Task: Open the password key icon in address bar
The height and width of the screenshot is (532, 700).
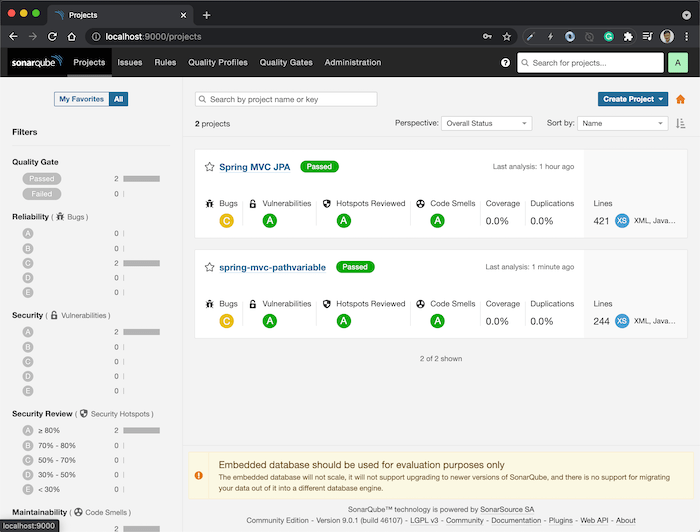Action: (487, 37)
